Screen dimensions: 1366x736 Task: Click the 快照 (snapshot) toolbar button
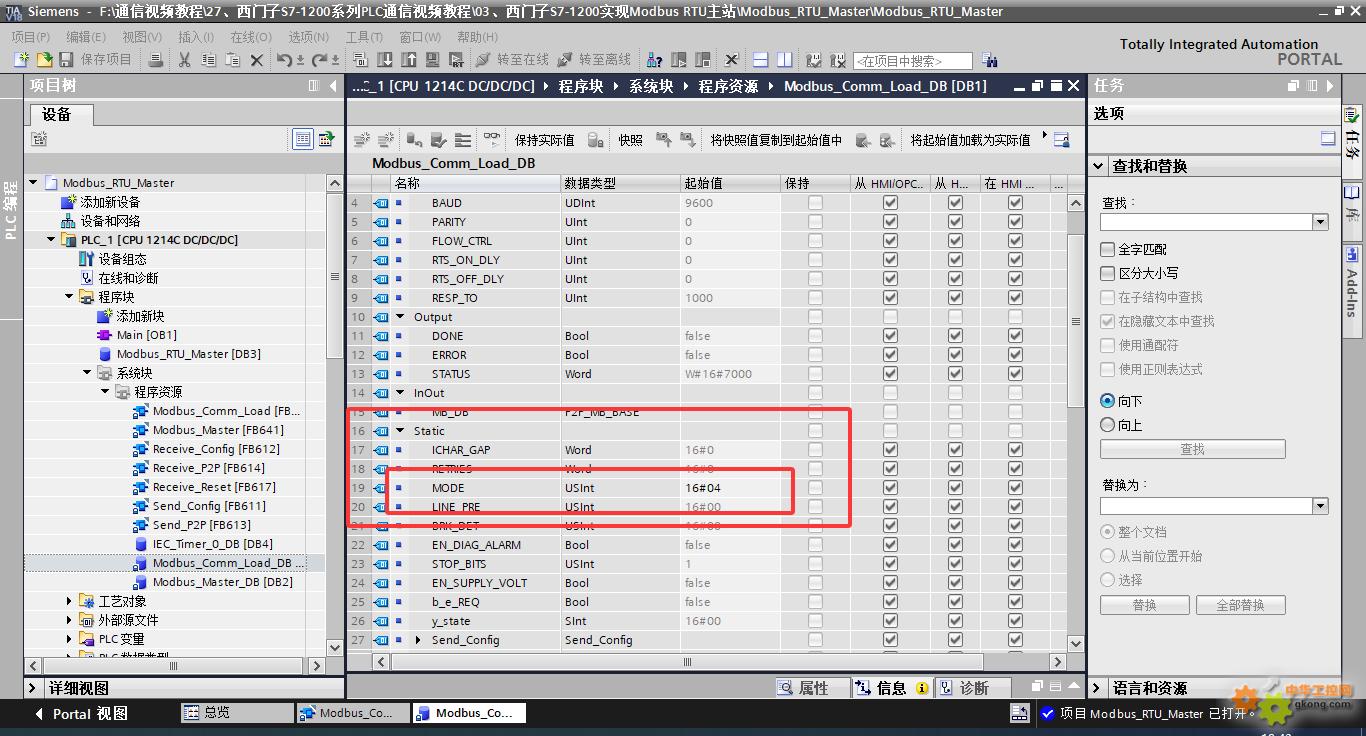pos(630,140)
